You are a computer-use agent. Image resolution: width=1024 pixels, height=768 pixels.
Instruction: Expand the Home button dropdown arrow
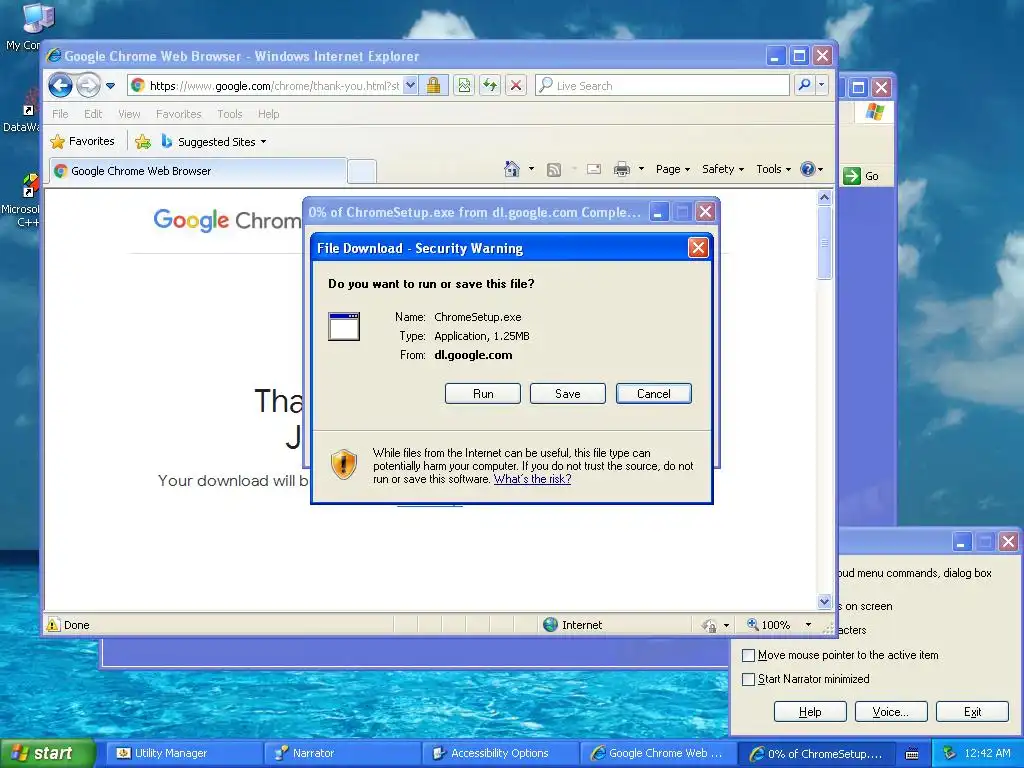tap(531, 169)
